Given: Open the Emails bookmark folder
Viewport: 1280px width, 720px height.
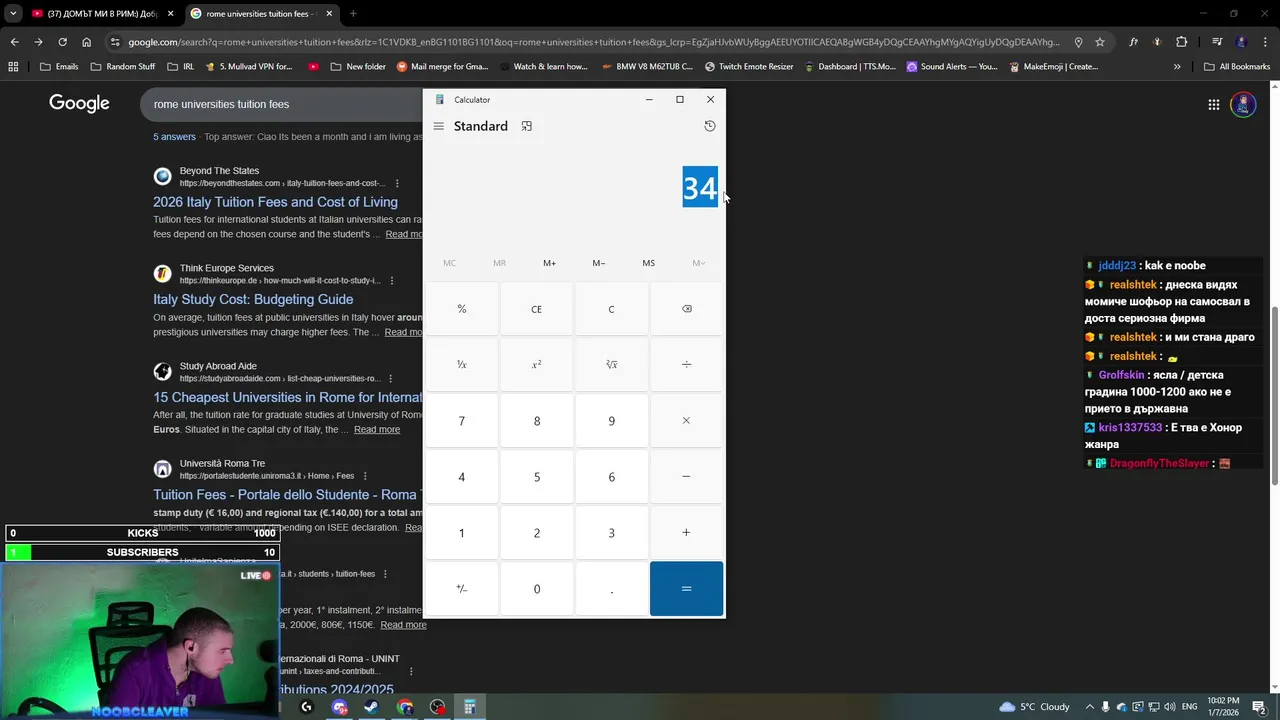Looking at the screenshot, I should [59, 67].
